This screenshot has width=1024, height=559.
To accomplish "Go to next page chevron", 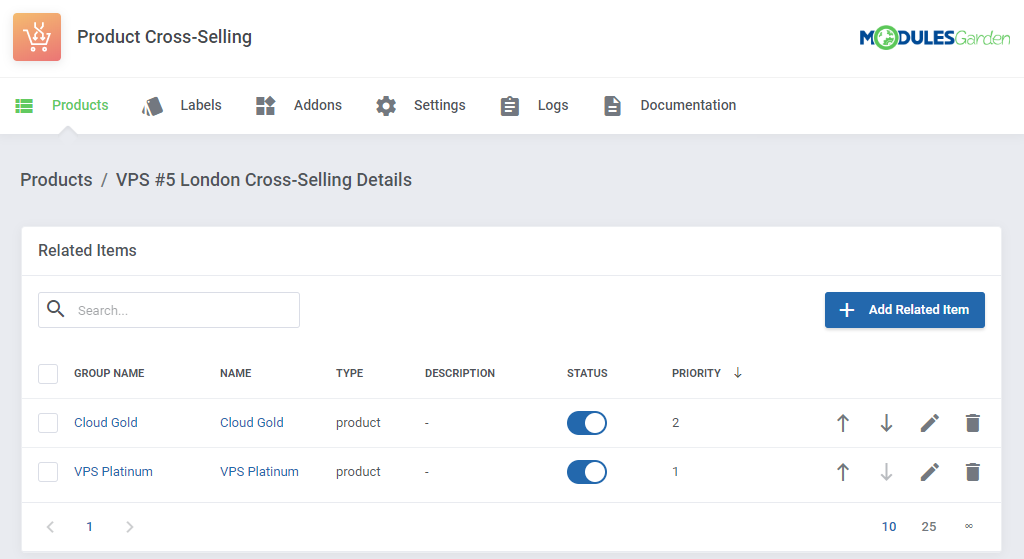I will (129, 527).
